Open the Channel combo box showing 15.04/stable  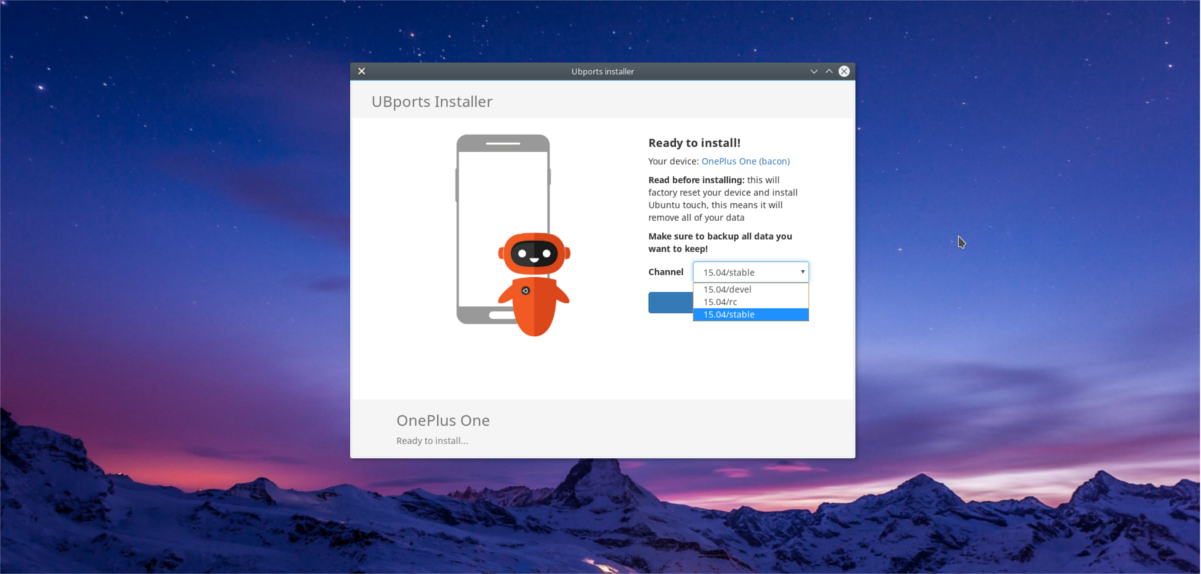click(x=751, y=272)
